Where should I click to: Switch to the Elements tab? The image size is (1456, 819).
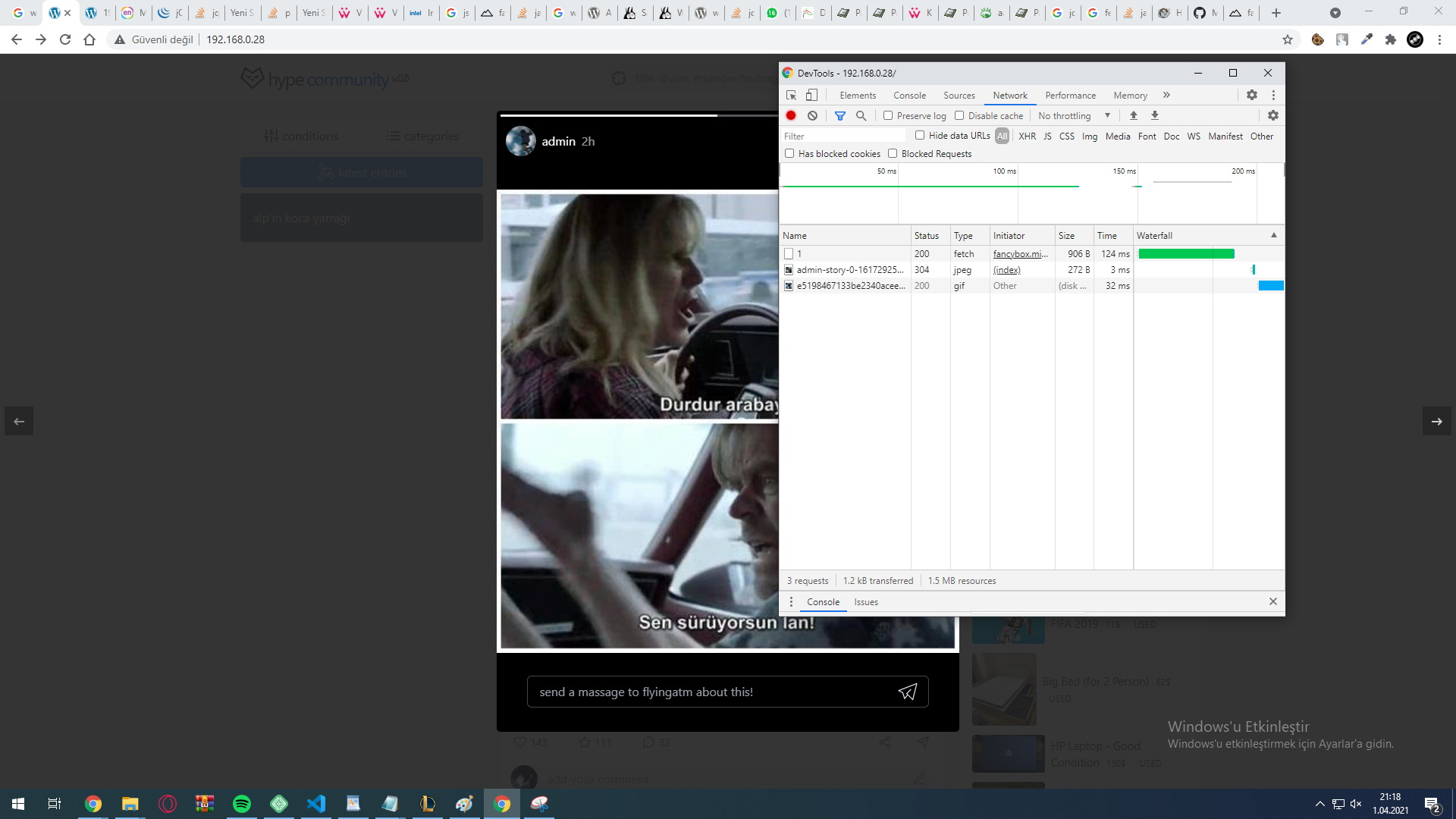[858, 95]
